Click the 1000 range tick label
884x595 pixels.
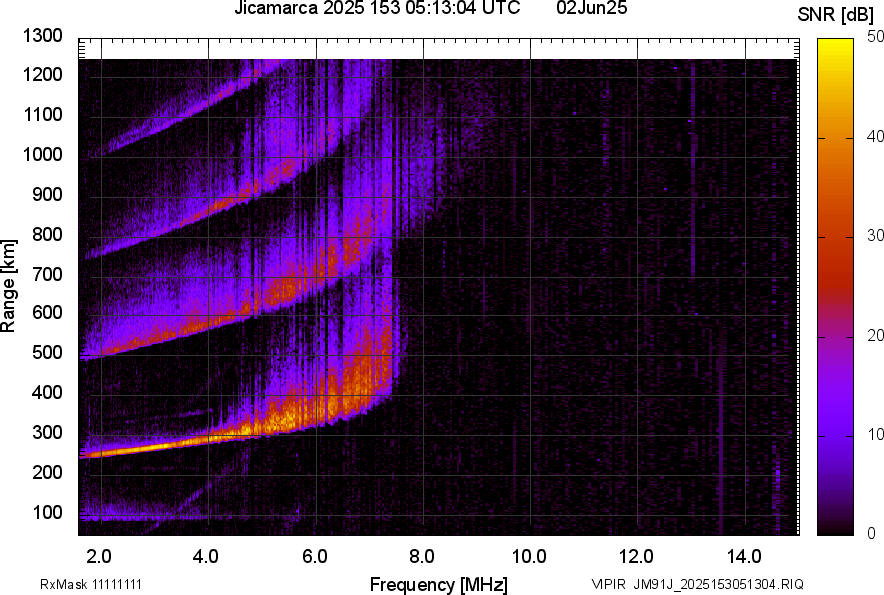pos(43,155)
